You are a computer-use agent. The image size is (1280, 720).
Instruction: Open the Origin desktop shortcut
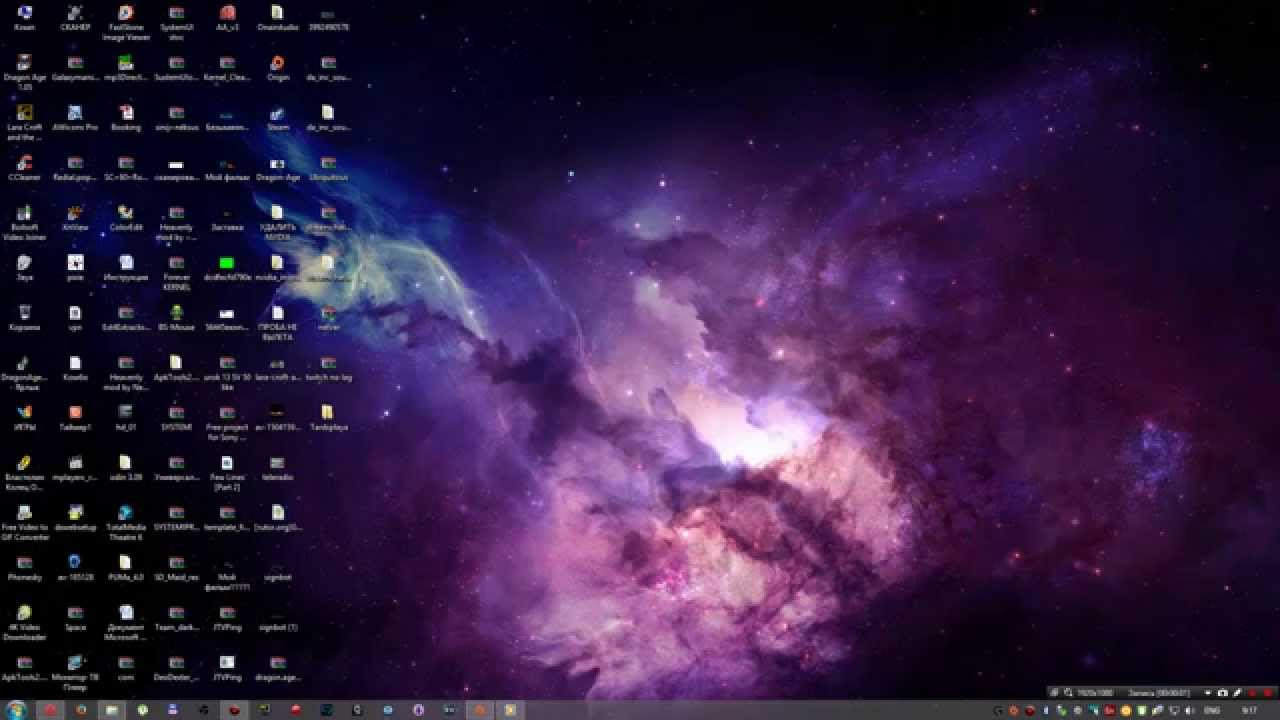pyautogui.click(x=278, y=67)
